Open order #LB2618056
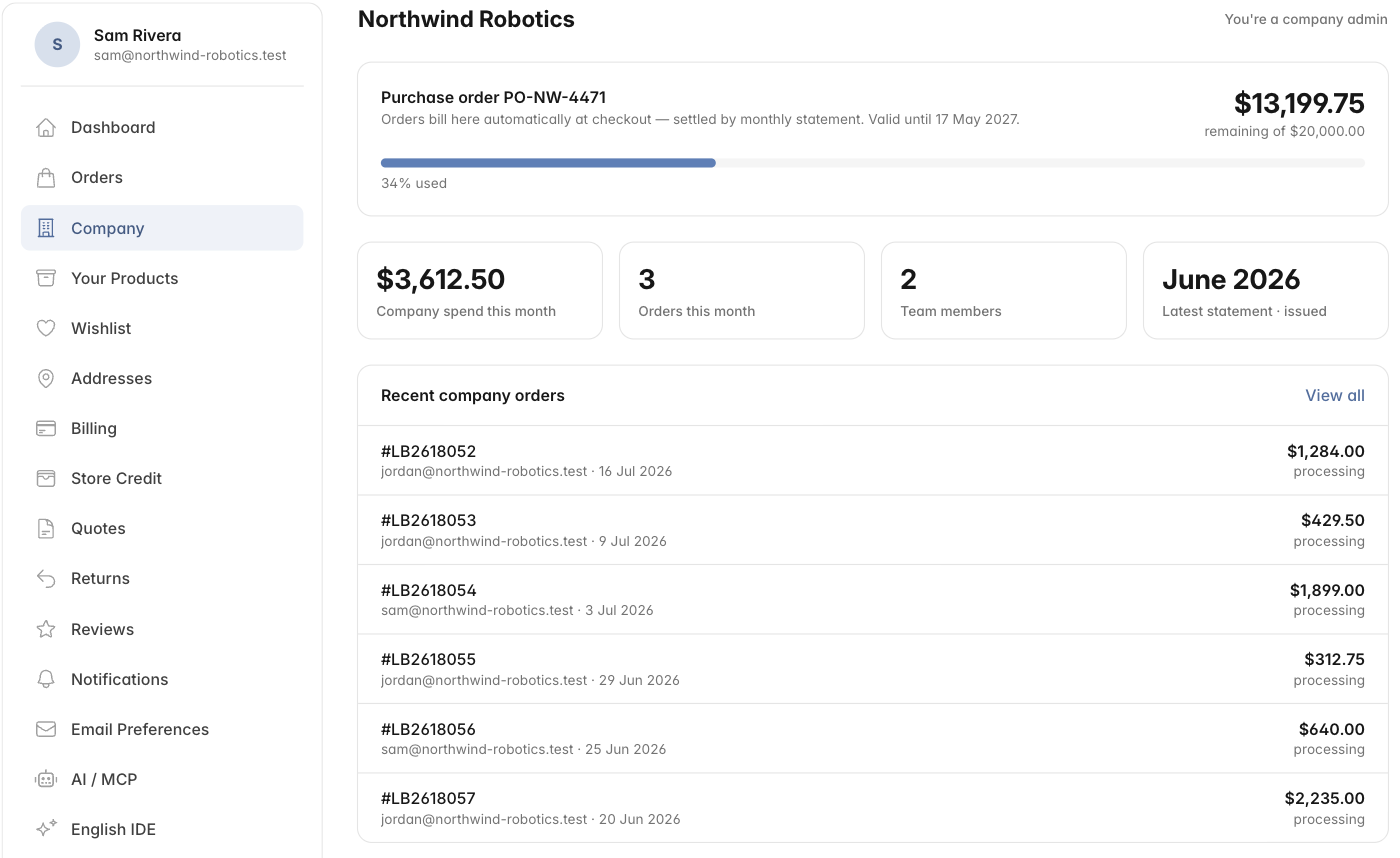The image size is (1400, 858). 872,738
